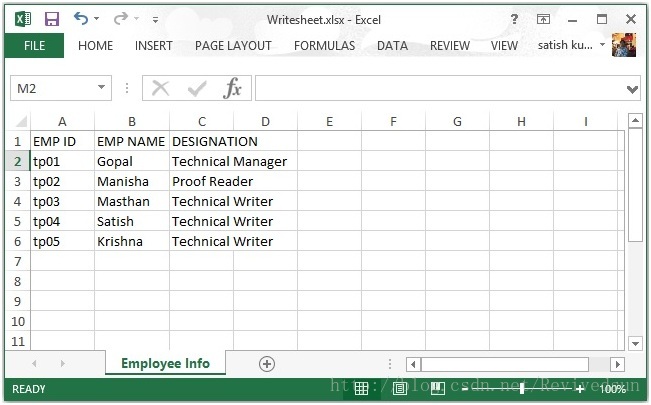The image size is (651, 405).
Task: Go to next sheet tab arrow
Action: (x=62, y=363)
